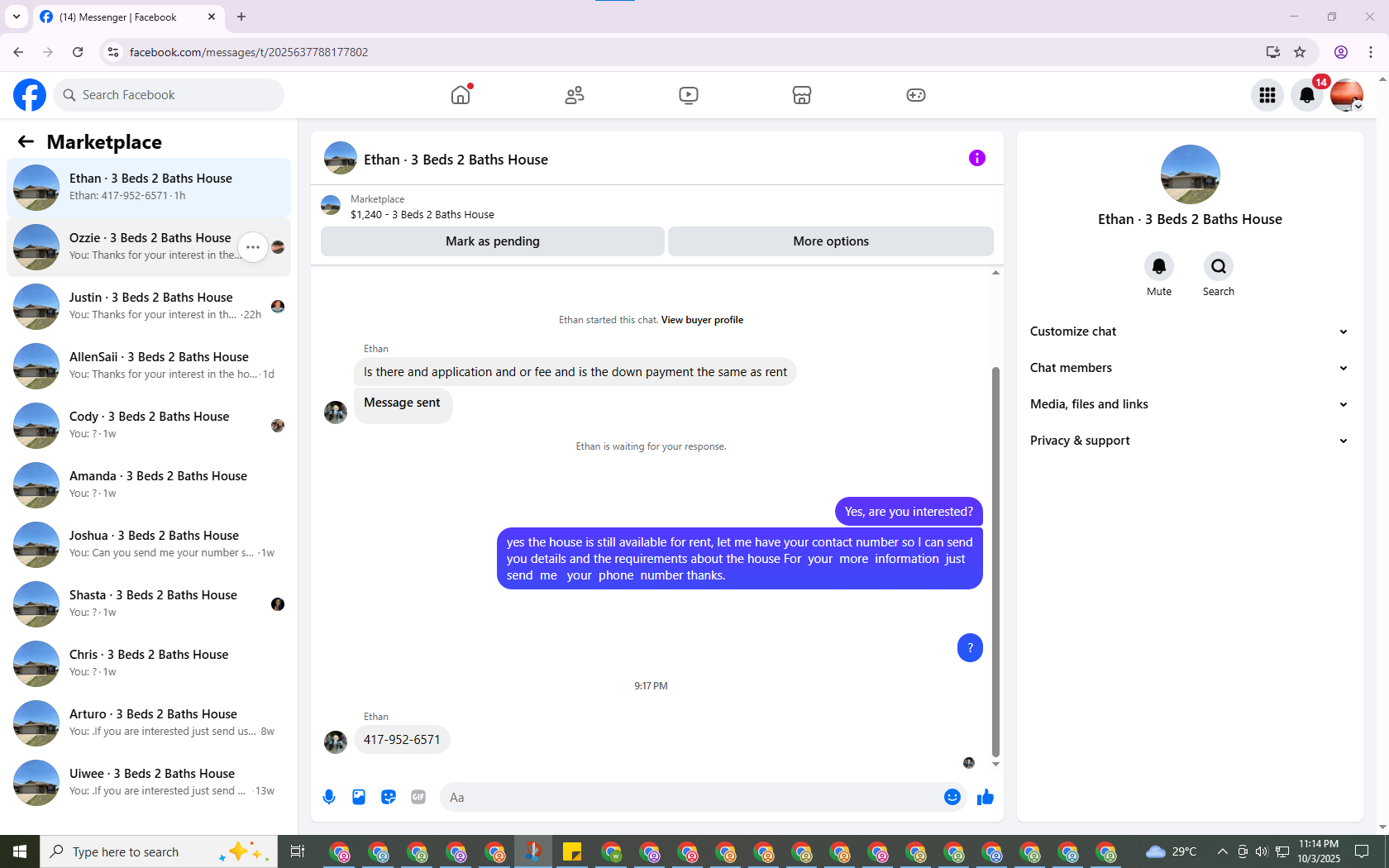Click the 417-952-6571 message bubble
Viewport: 1389px width, 868px height.
coord(402,740)
